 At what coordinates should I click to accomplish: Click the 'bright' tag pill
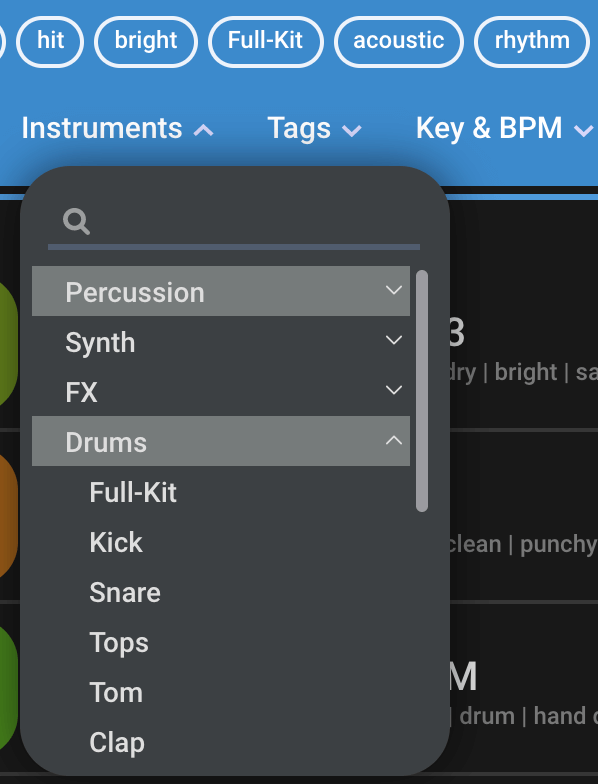146,42
